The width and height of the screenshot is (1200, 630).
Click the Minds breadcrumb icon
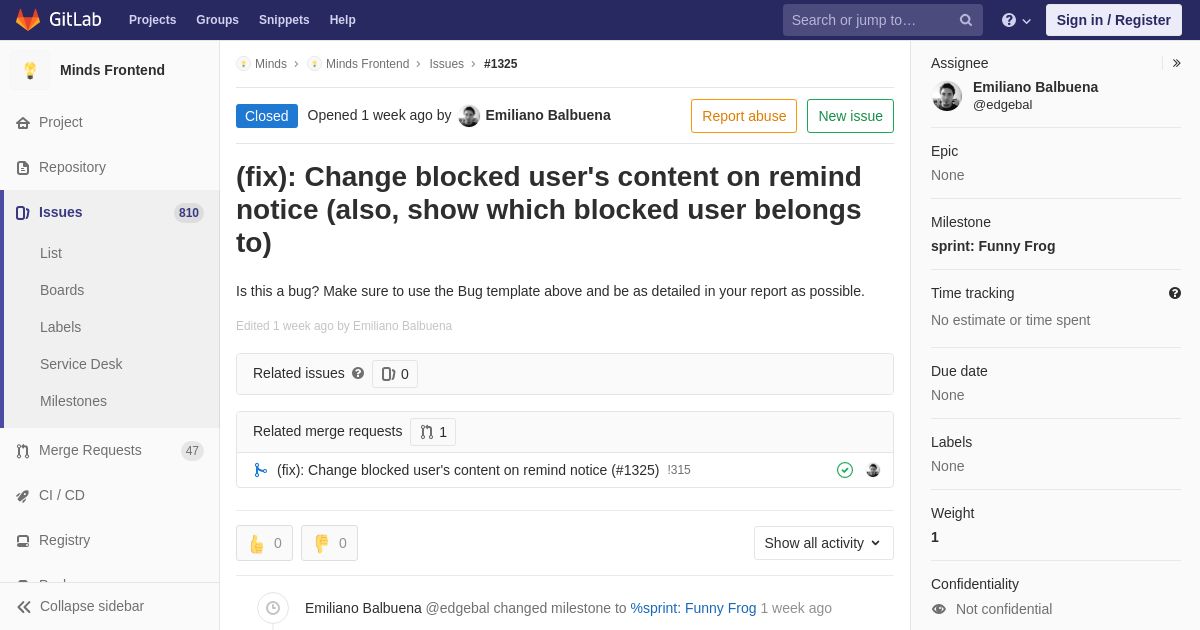243,64
